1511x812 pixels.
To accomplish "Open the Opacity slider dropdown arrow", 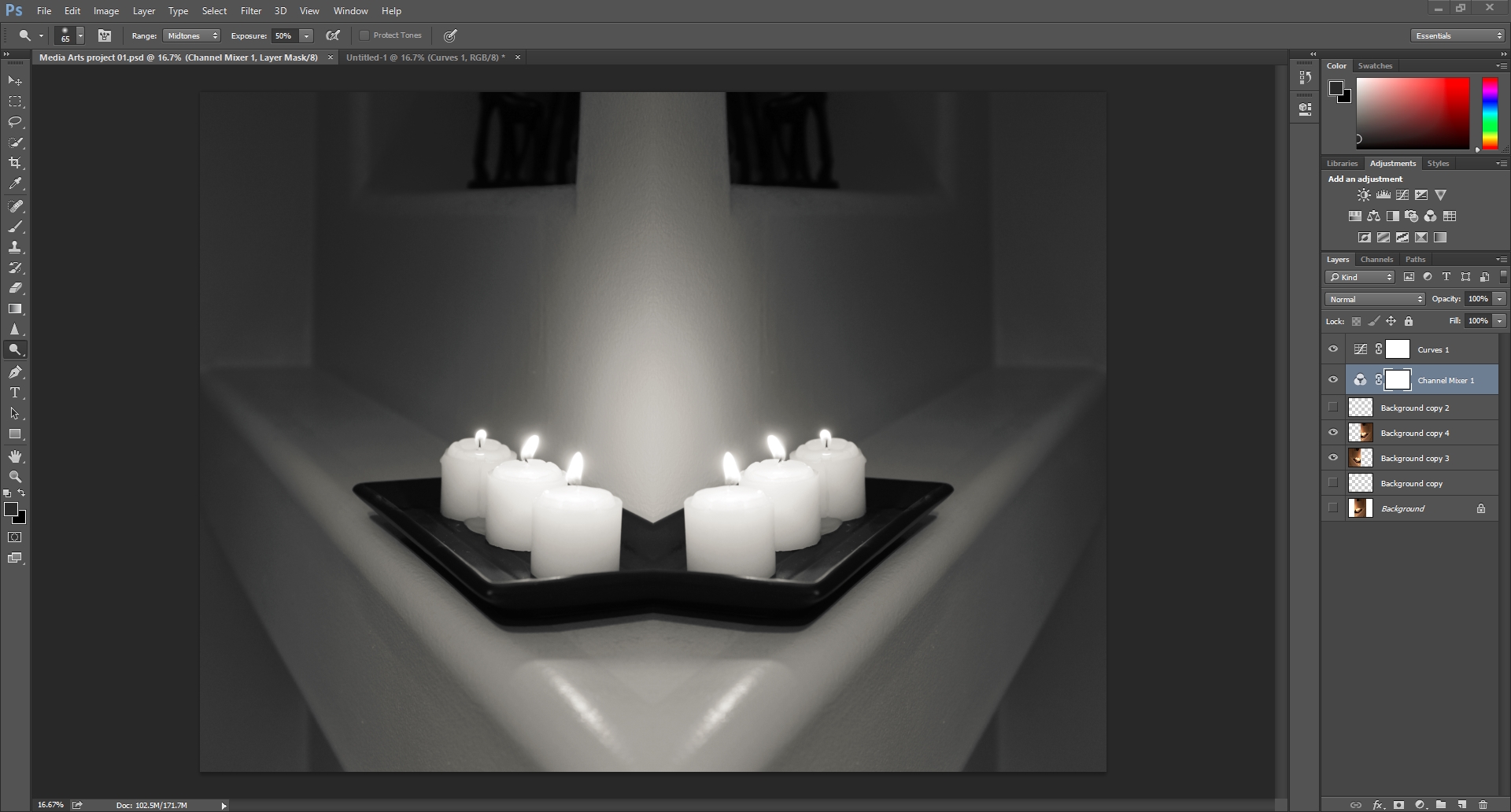I will pyautogui.click(x=1499, y=299).
